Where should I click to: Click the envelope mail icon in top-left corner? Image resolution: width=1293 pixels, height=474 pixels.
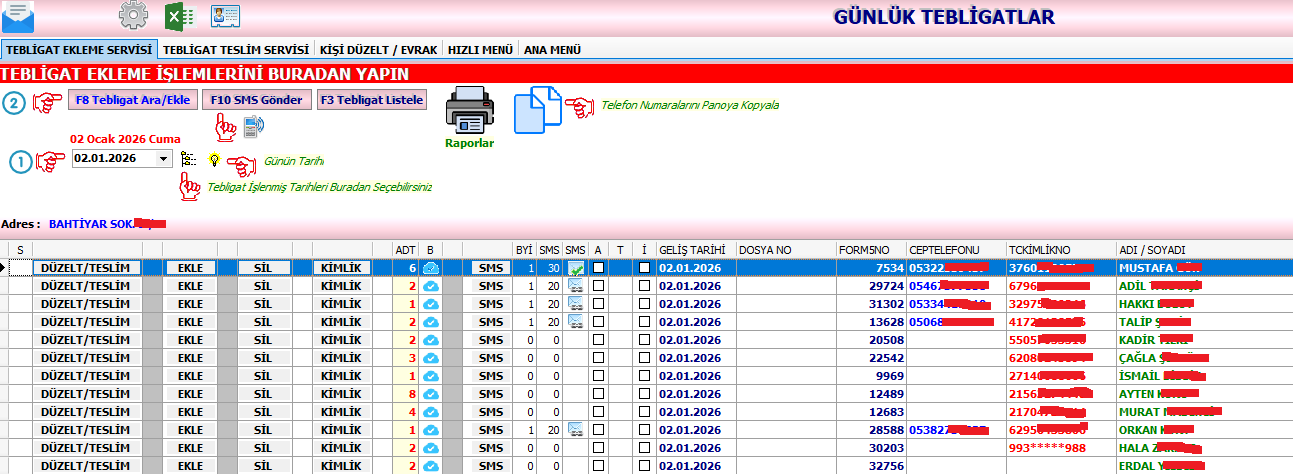coord(16,16)
